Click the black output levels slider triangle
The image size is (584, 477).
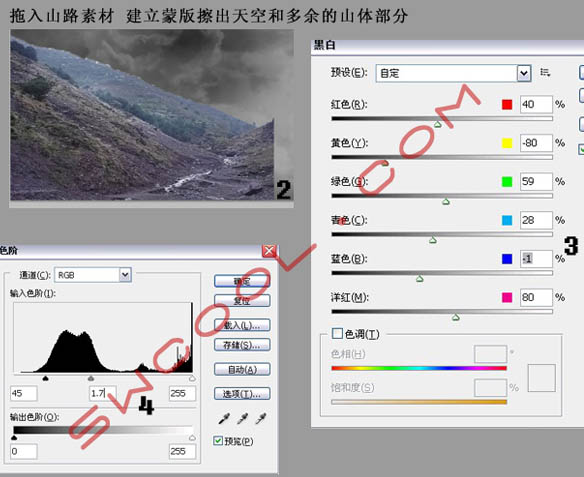click(14, 438)
